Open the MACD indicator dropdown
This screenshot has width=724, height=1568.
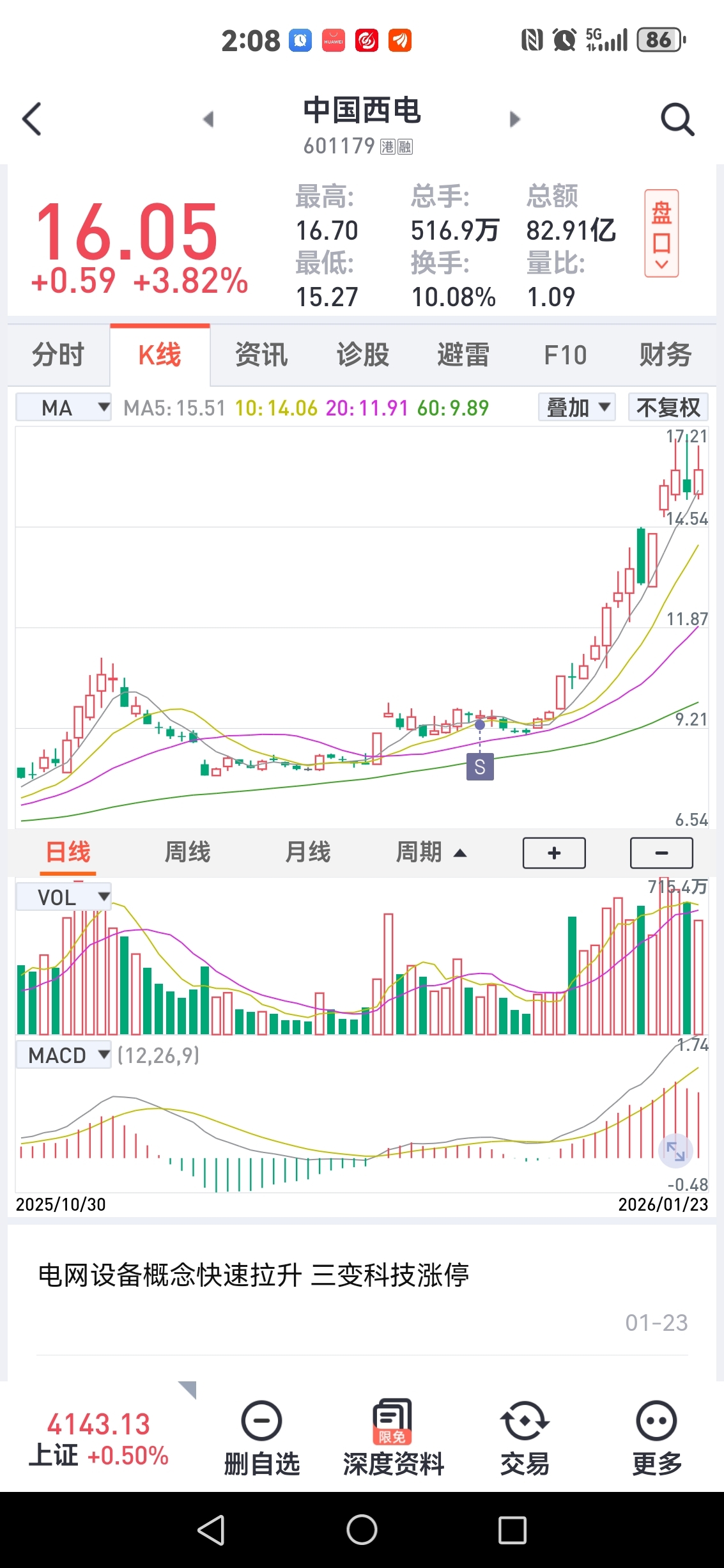click(x=64, y=1055)
